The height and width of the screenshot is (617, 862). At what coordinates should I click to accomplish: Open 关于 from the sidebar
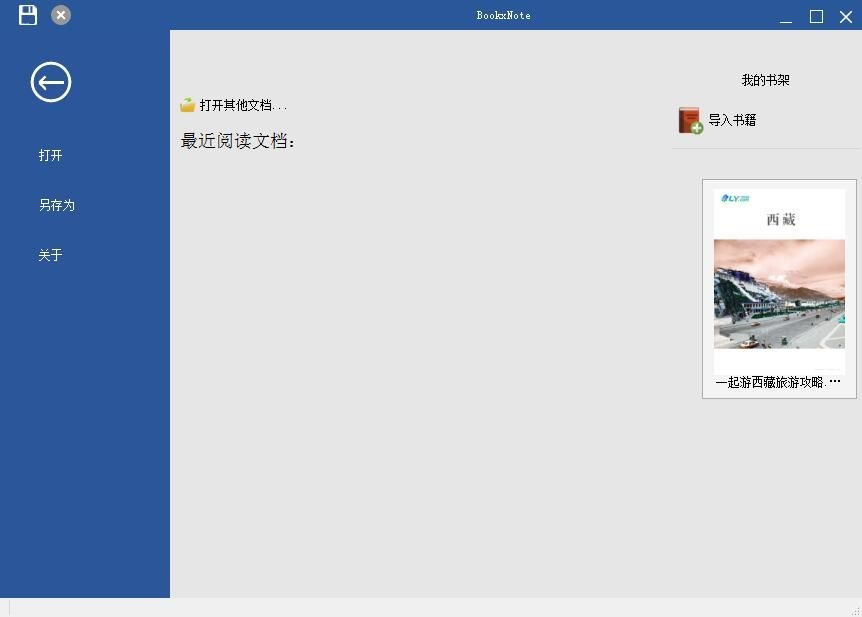[x=50, y=255]
